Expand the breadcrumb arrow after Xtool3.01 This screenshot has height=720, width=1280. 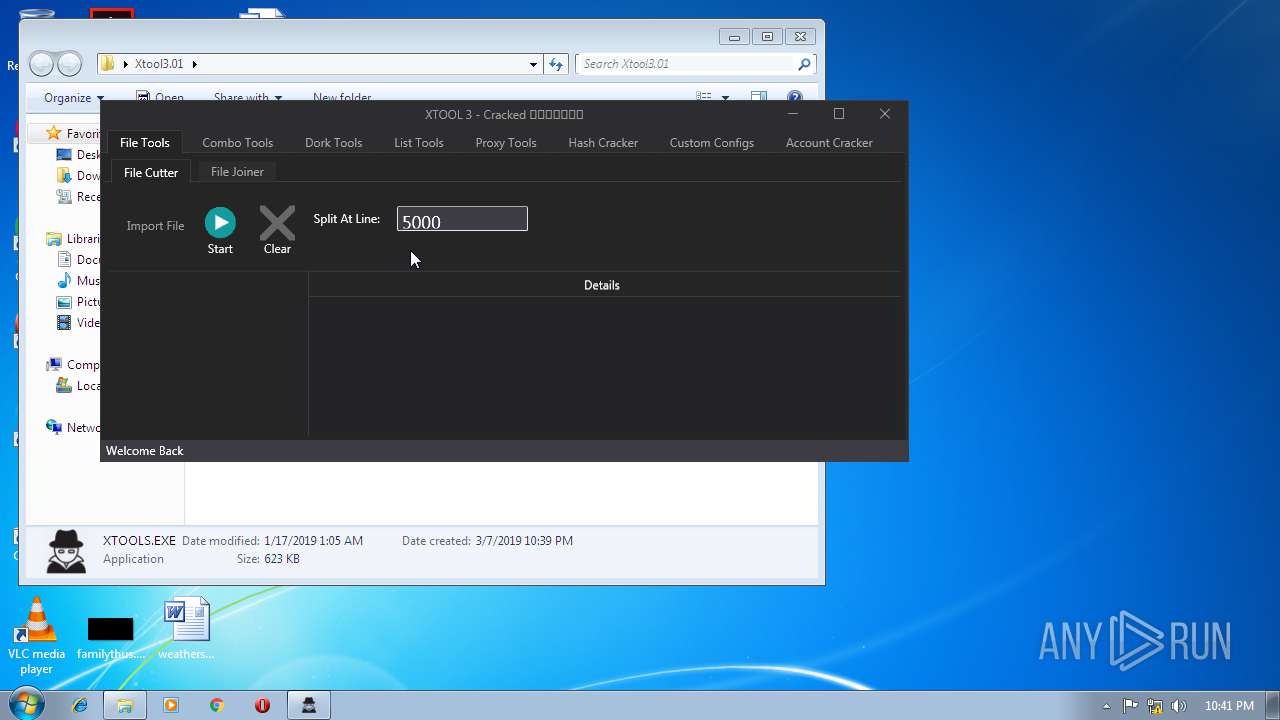[194, 64]
